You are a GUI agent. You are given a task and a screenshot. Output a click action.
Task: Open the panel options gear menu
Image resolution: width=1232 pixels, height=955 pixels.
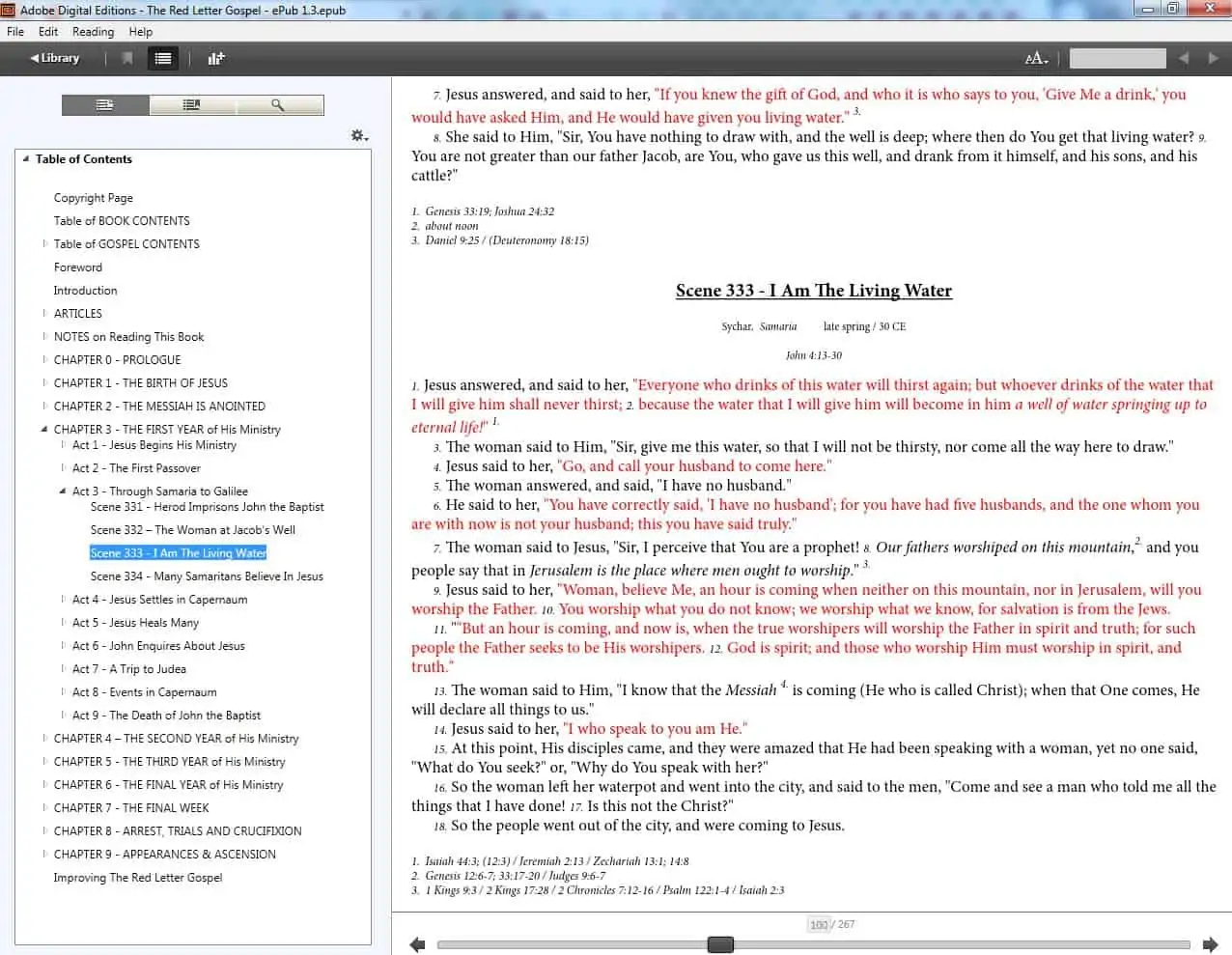pyautogui.click(x=359, y=136)
